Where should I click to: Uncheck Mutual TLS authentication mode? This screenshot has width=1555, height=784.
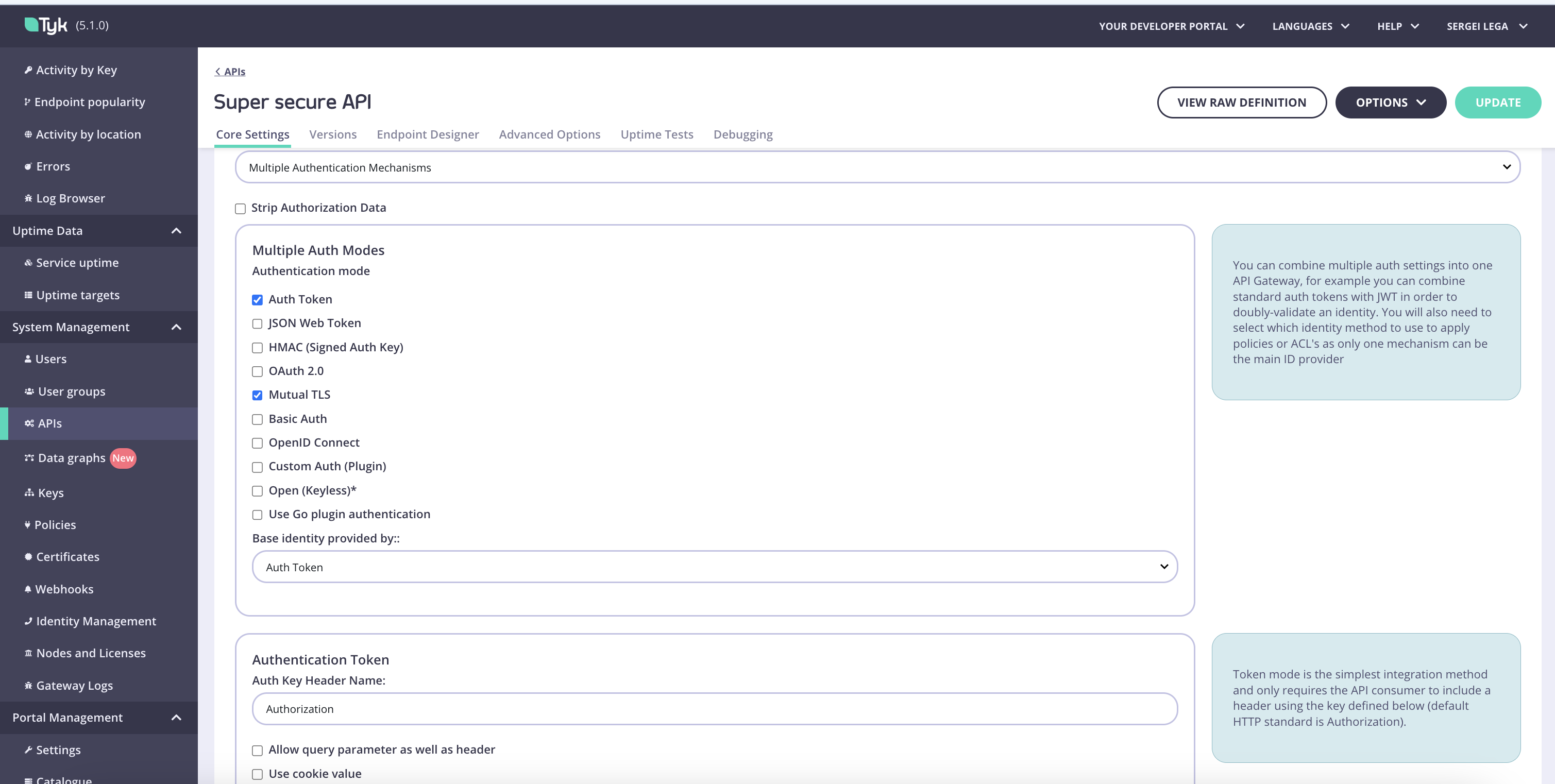258,395
